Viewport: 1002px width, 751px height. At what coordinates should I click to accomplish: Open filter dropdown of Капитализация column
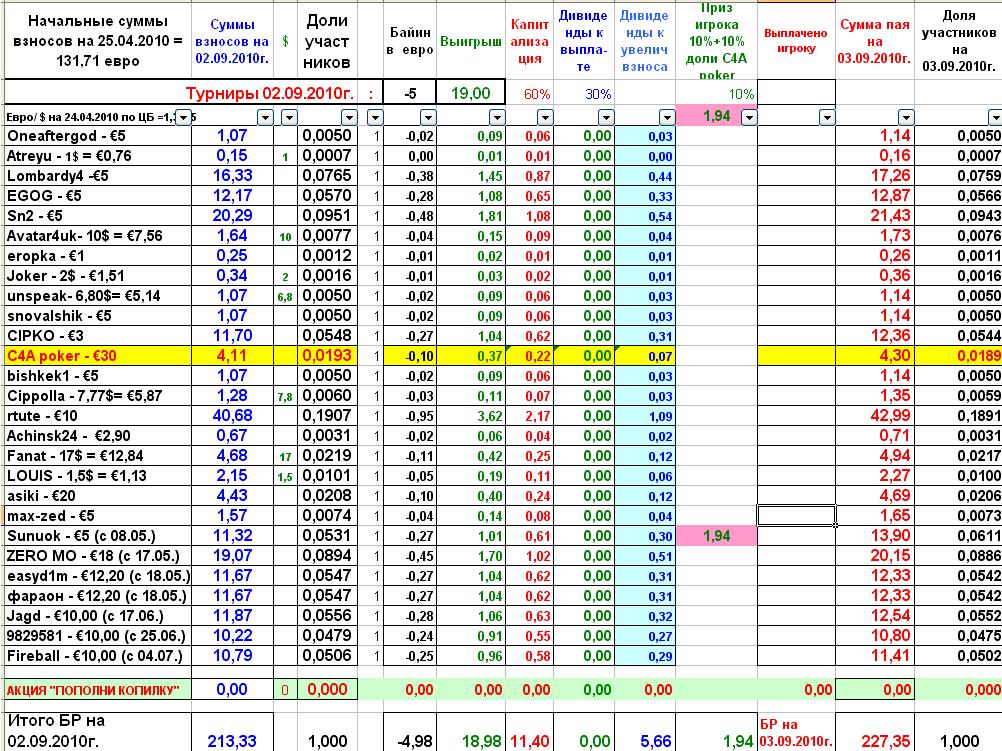click(545, 118)
